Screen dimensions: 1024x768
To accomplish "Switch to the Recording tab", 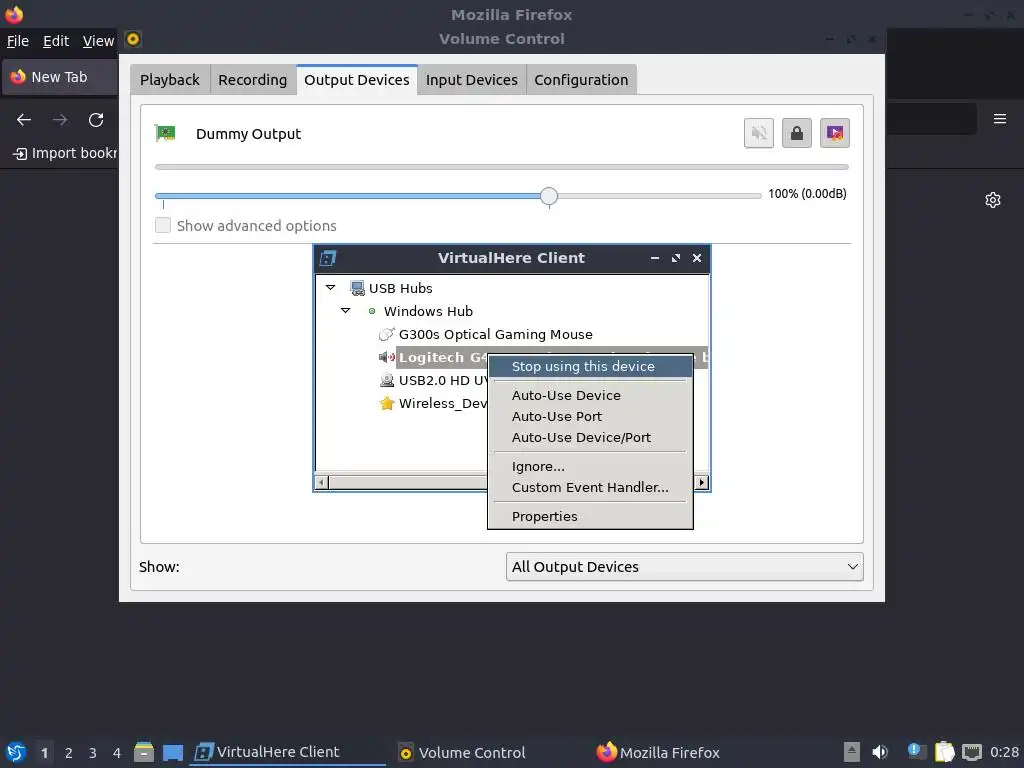I will click(x=253, y=80).
